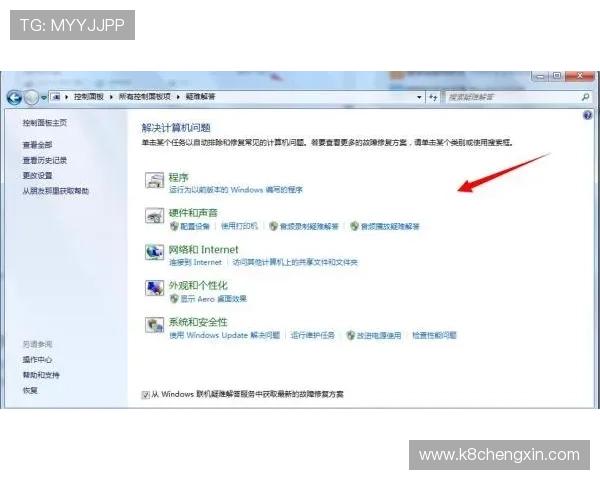The image size is (600, 480).
Task: Open 使用 Windows Update 解决问题 link
Action: click(x=225, y=335)
